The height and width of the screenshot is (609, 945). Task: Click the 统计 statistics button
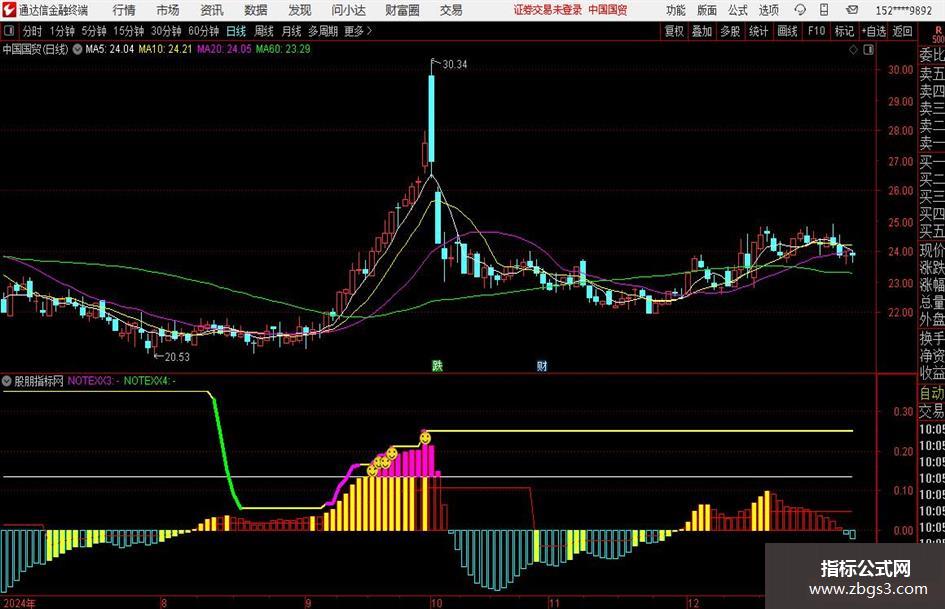759,31
